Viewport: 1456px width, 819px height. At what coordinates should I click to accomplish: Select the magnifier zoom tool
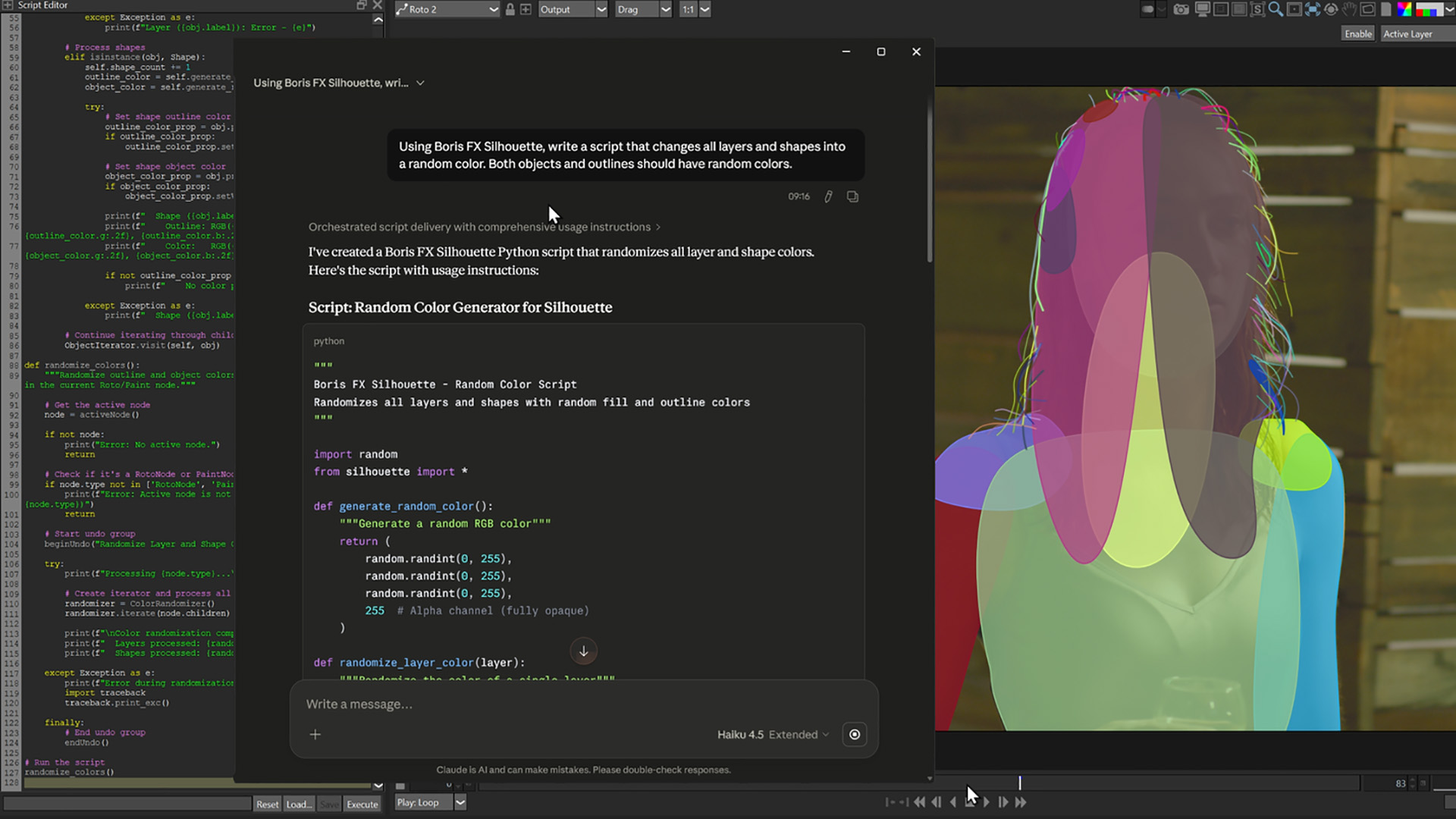point(1276,10)
